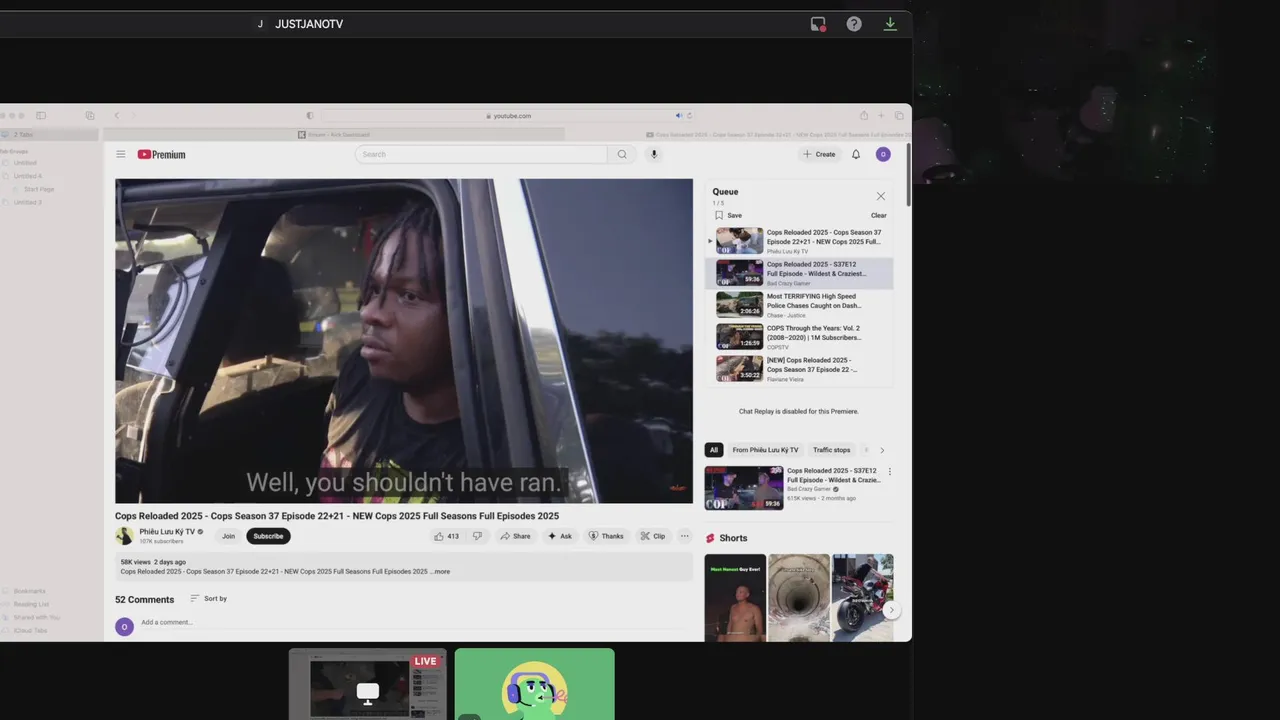The width and height of the screenshot is (1280, 720).
Task: Add a new Safari tab with plus icon
Action: 882,116
